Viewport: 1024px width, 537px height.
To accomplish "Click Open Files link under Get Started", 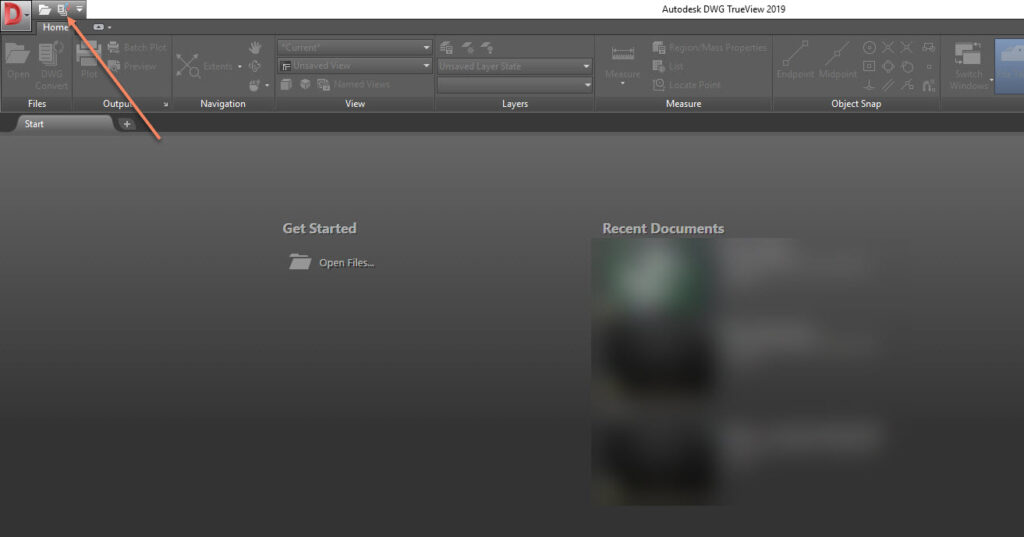I will click(x=345, y=263).
